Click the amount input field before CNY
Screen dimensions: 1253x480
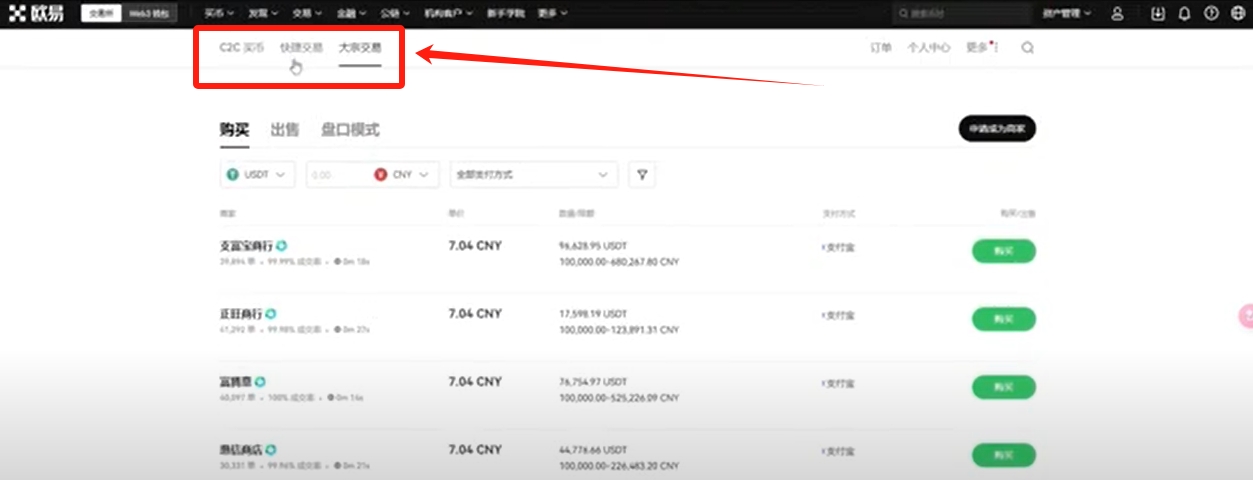click(x=338, y=174)
